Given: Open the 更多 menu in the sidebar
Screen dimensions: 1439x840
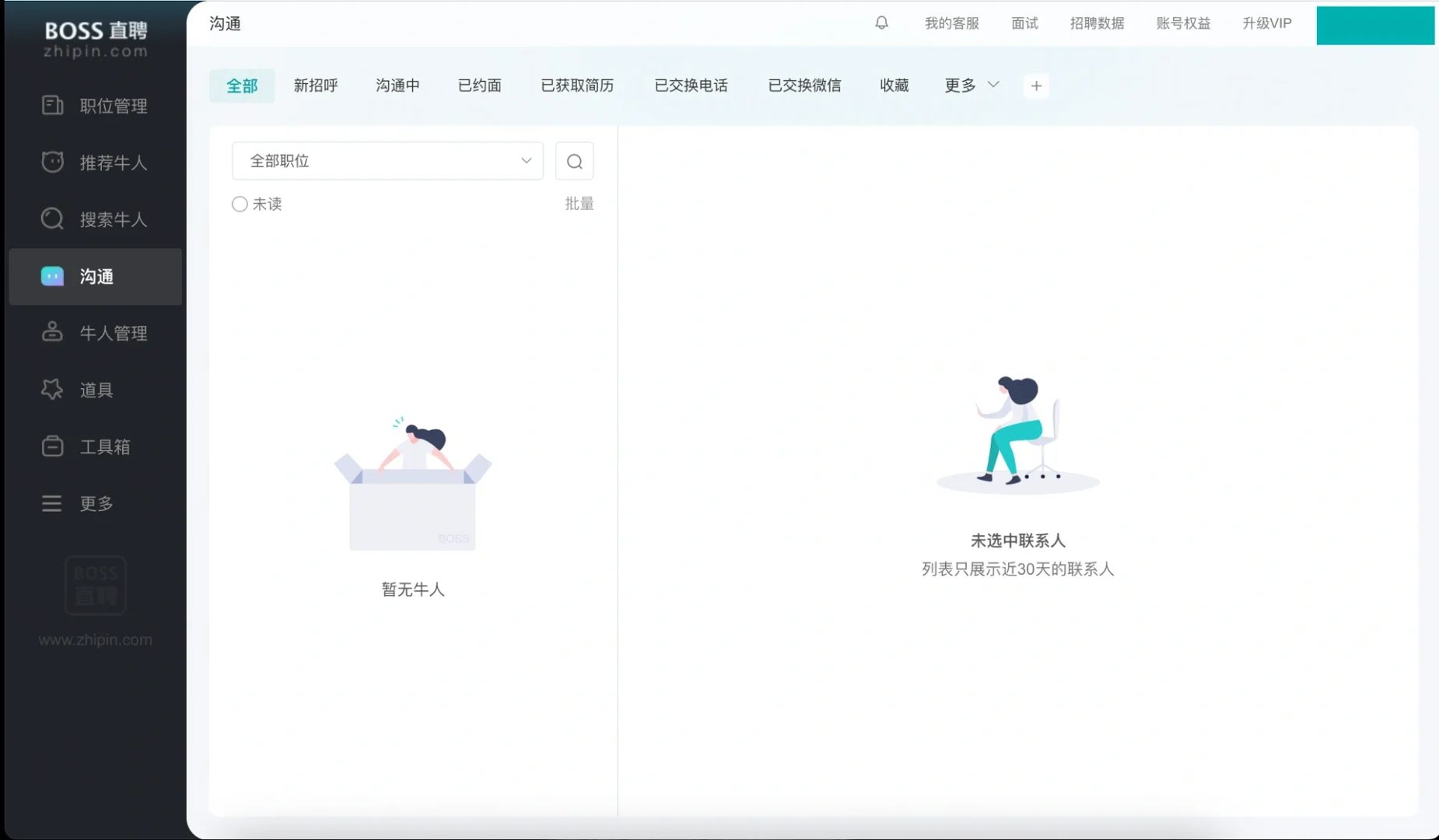Looking at the screenshot, I should pos(95,503).
